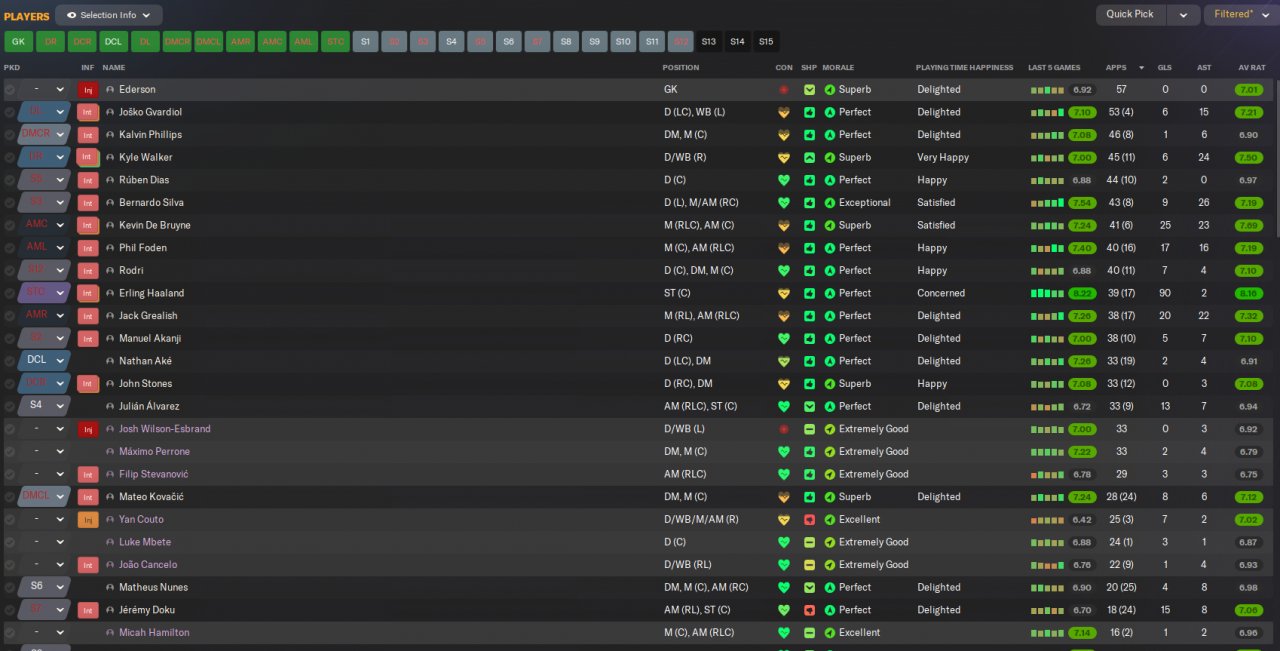Open Nathan Aké's DCL position dropdown
The image size is (1280, 651).
point(43,361)
